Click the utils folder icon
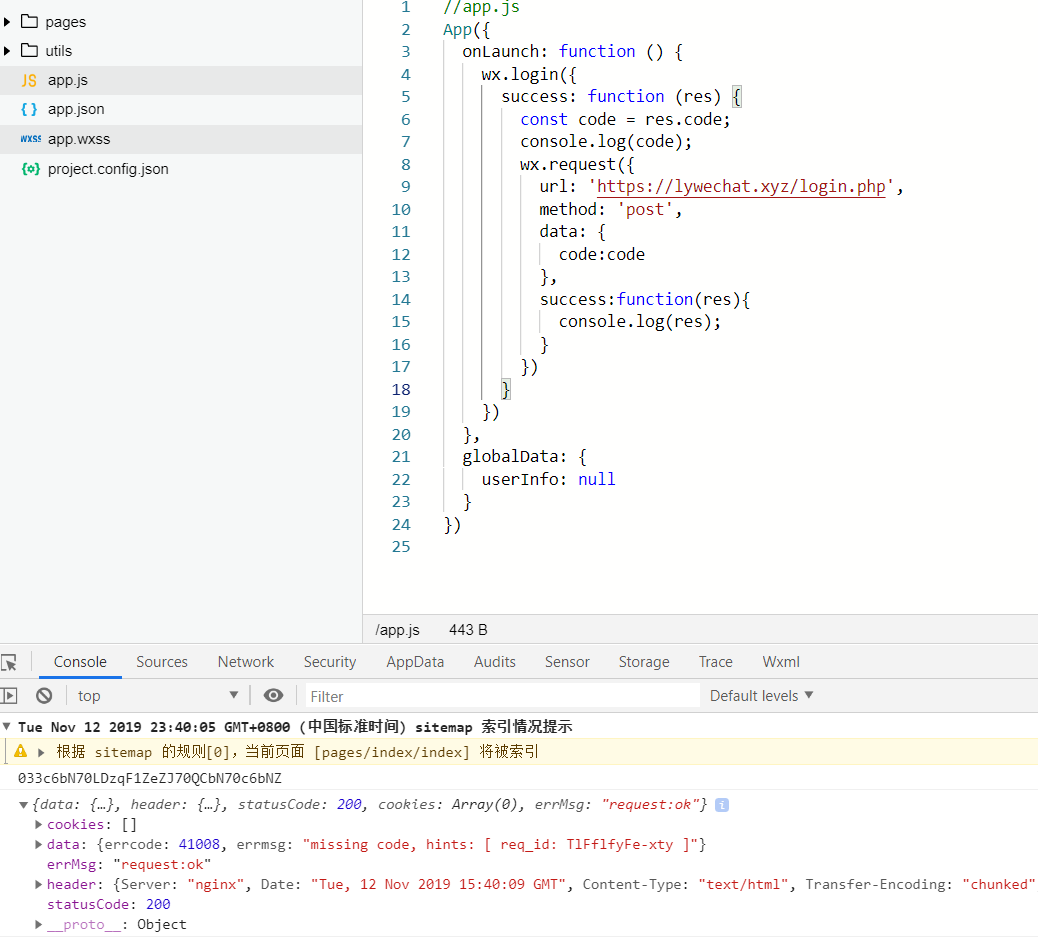 point(29,50)
